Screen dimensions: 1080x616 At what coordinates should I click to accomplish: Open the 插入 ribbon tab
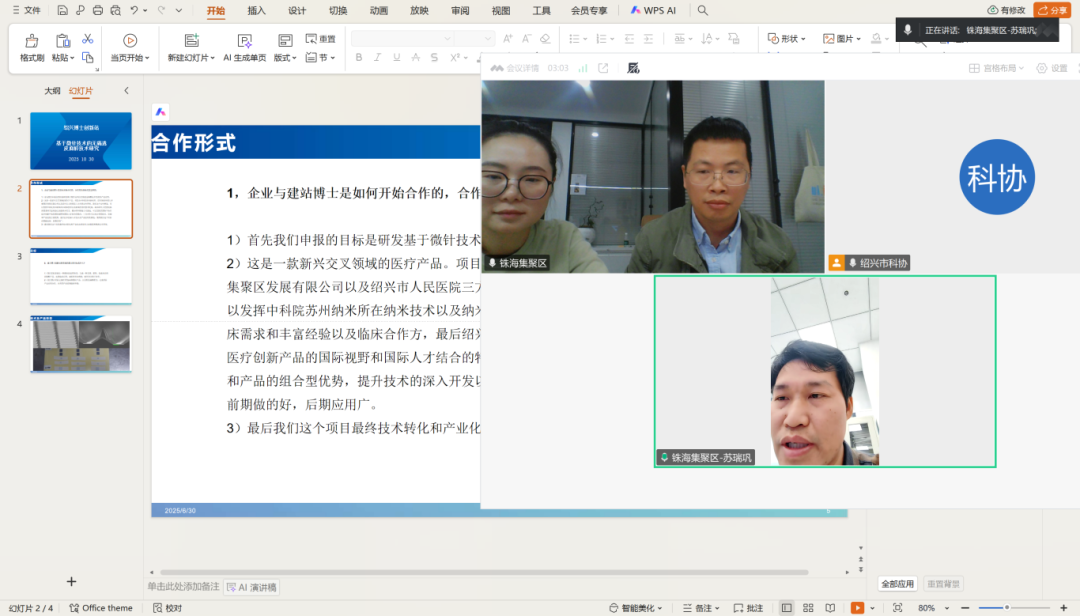tap(256, 11)
